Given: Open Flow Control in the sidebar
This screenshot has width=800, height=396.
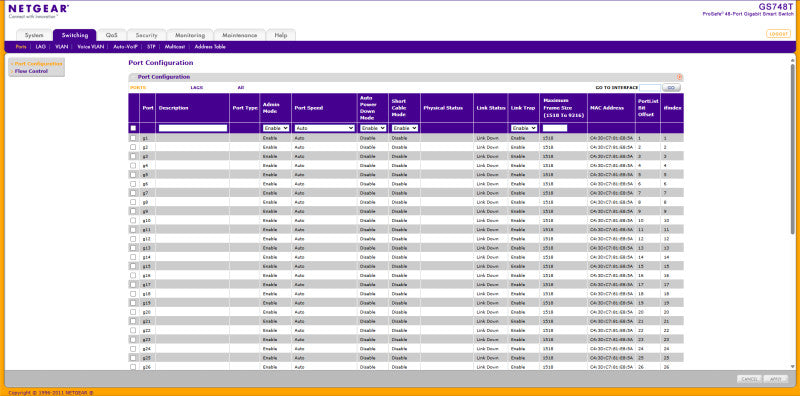Looking at the screenshot, I should tap(31, 71).
